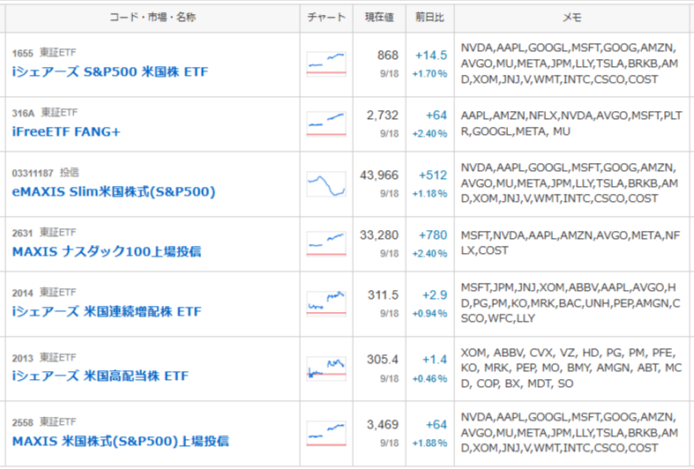The image size is (694, 469).
Task: Open the iシェアーズ S&P500 米国株 ETF link
Action: [x=110, y=72]
